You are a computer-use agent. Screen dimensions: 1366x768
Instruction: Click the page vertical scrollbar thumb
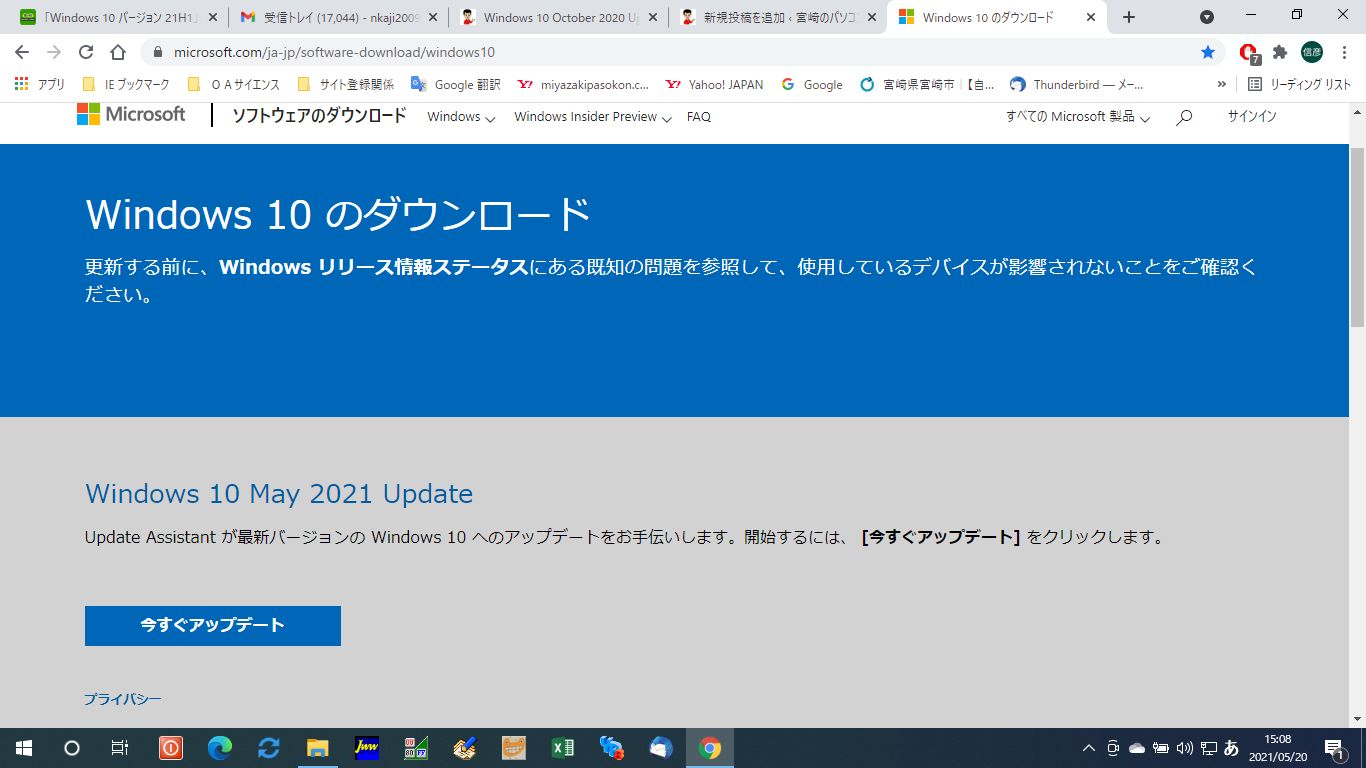[1357, 236]
